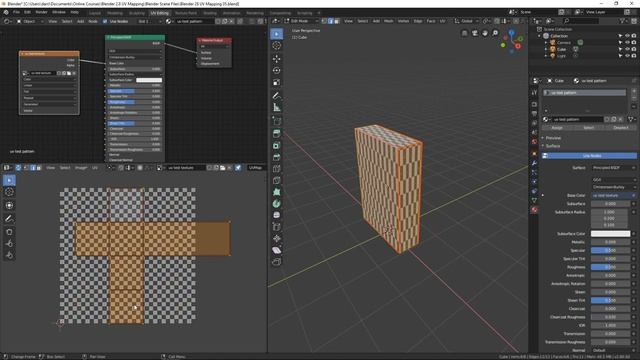Select the Bevel tool
640x360 pixels.
276,157
